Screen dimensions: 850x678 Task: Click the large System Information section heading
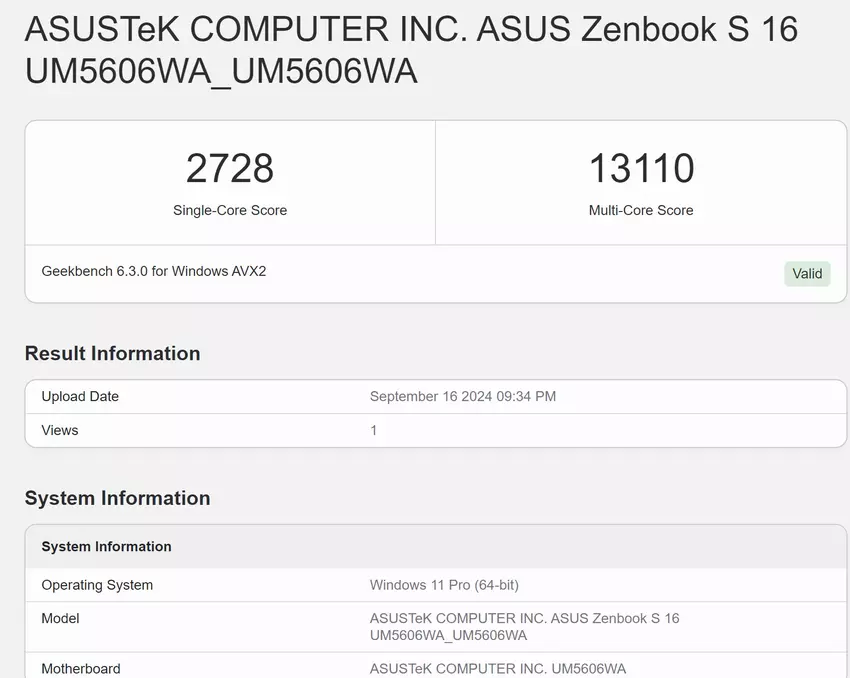[x=117, y=498]
